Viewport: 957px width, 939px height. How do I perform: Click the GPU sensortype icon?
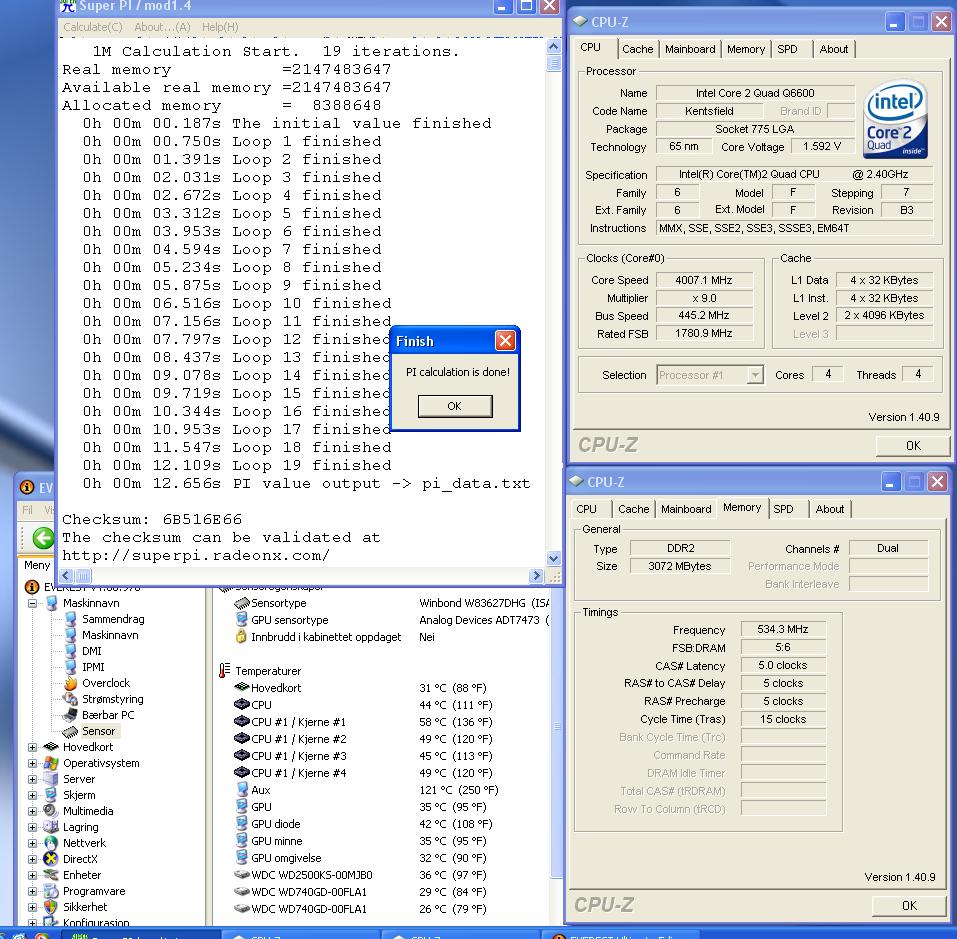(242, 619)
